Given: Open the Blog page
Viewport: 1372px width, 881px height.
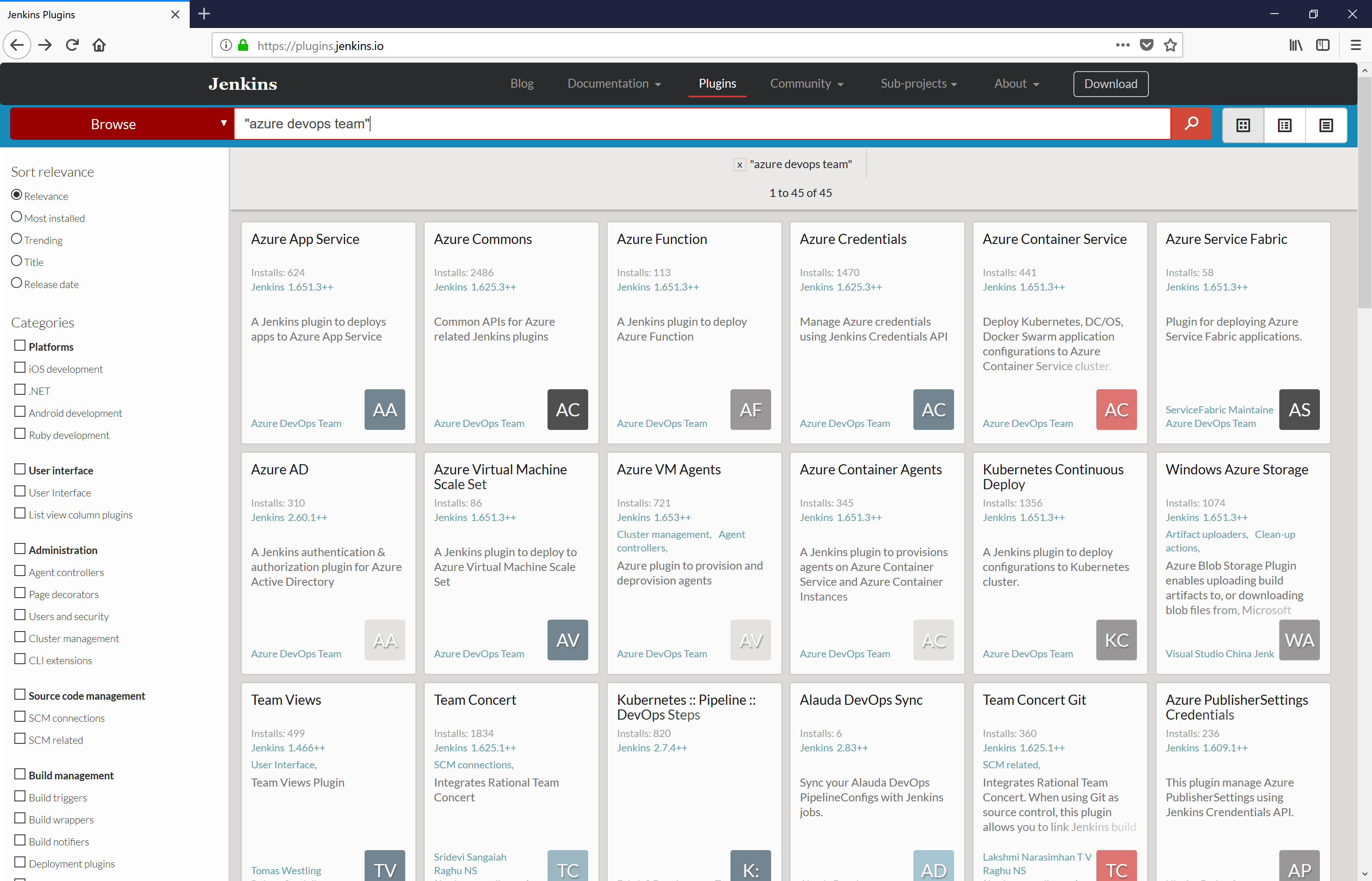Looking at the screenshot, I should tap(522, 83).
